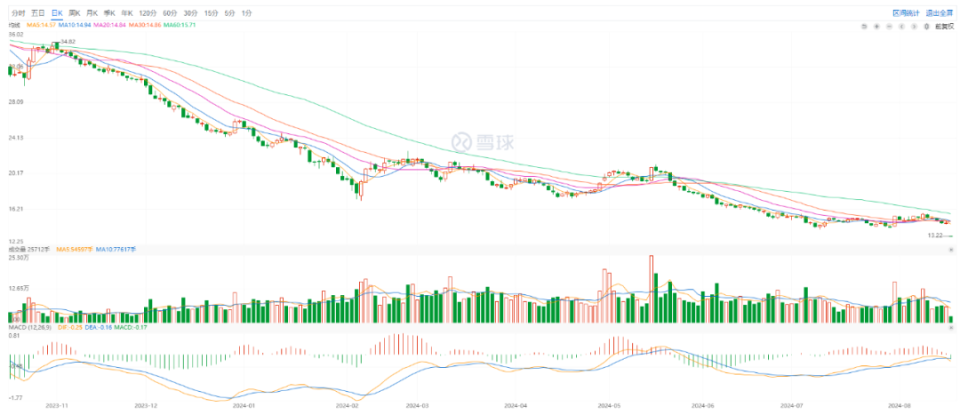Click the chart settings icon beside 前复权
Screen dimensions: 960x415
926,26
